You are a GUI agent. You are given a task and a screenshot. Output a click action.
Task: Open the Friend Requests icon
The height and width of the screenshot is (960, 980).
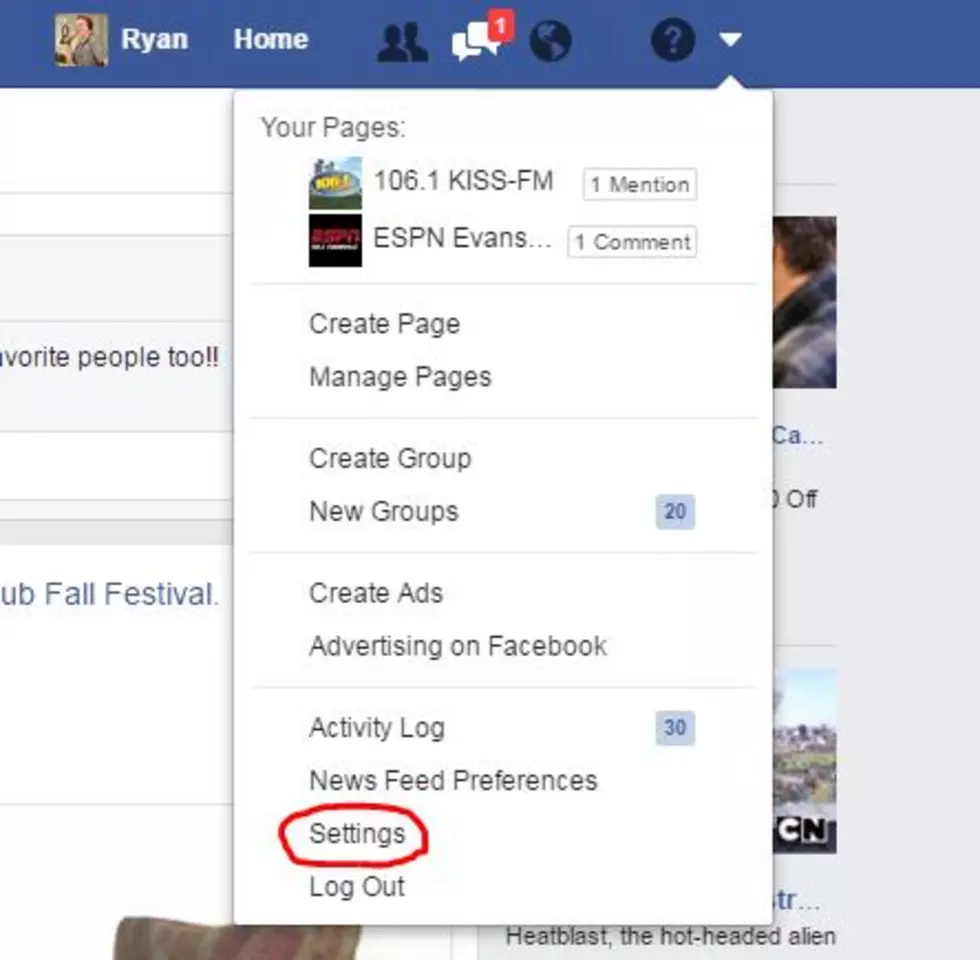pos(402,42)
